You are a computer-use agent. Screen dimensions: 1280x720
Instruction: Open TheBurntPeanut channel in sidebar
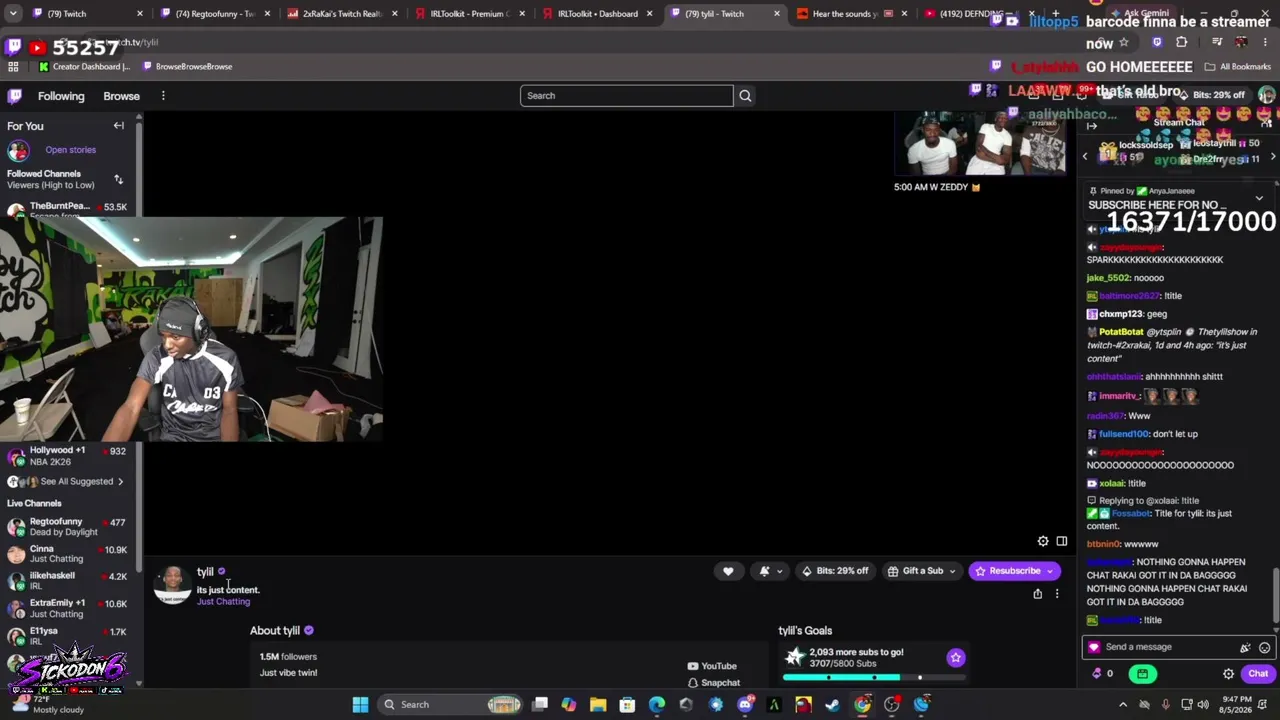click(x=68, y=208)
